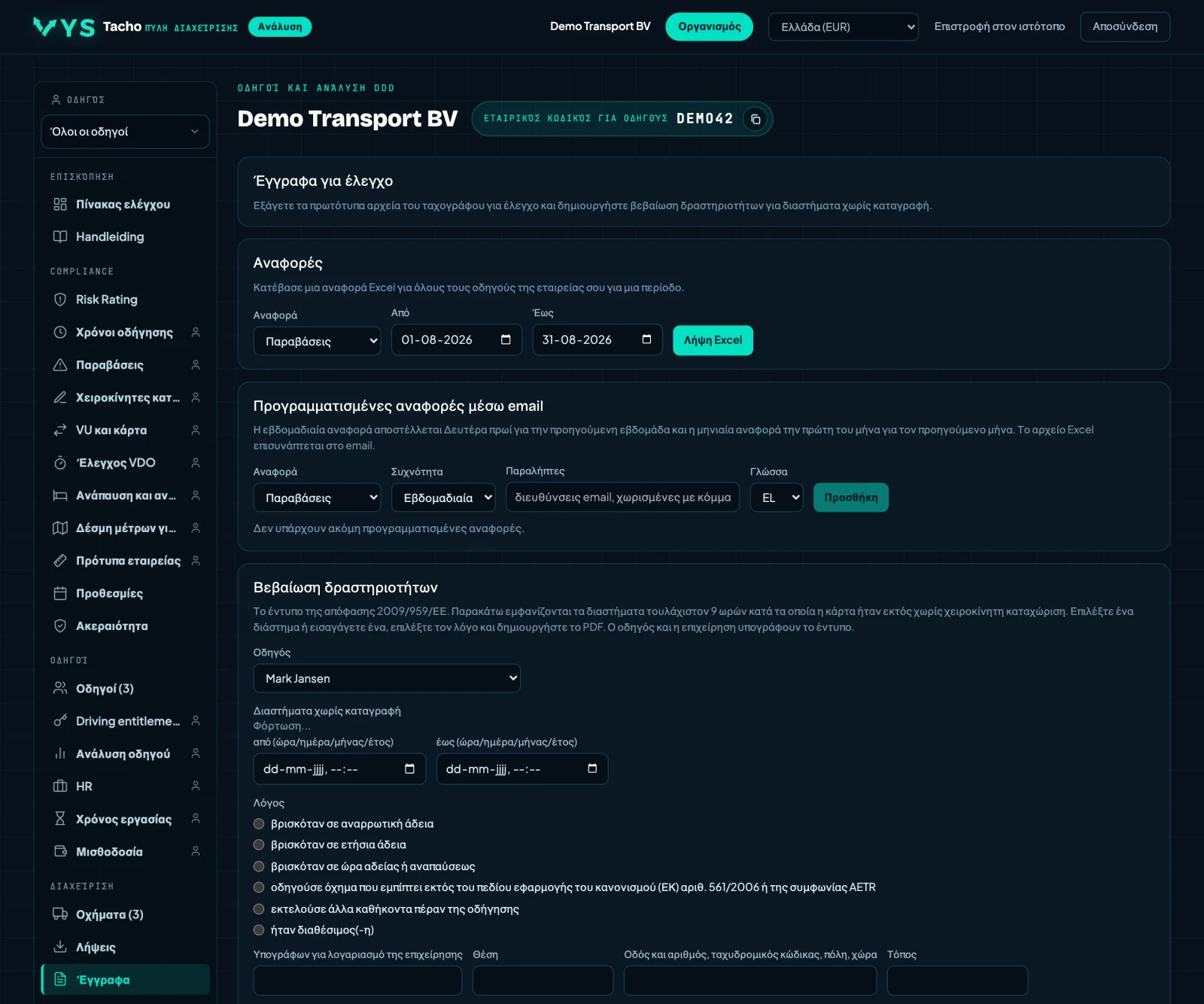Open the Παραβάσεις warning triangle icon
1204x1004 pixels.
[60, 365]
